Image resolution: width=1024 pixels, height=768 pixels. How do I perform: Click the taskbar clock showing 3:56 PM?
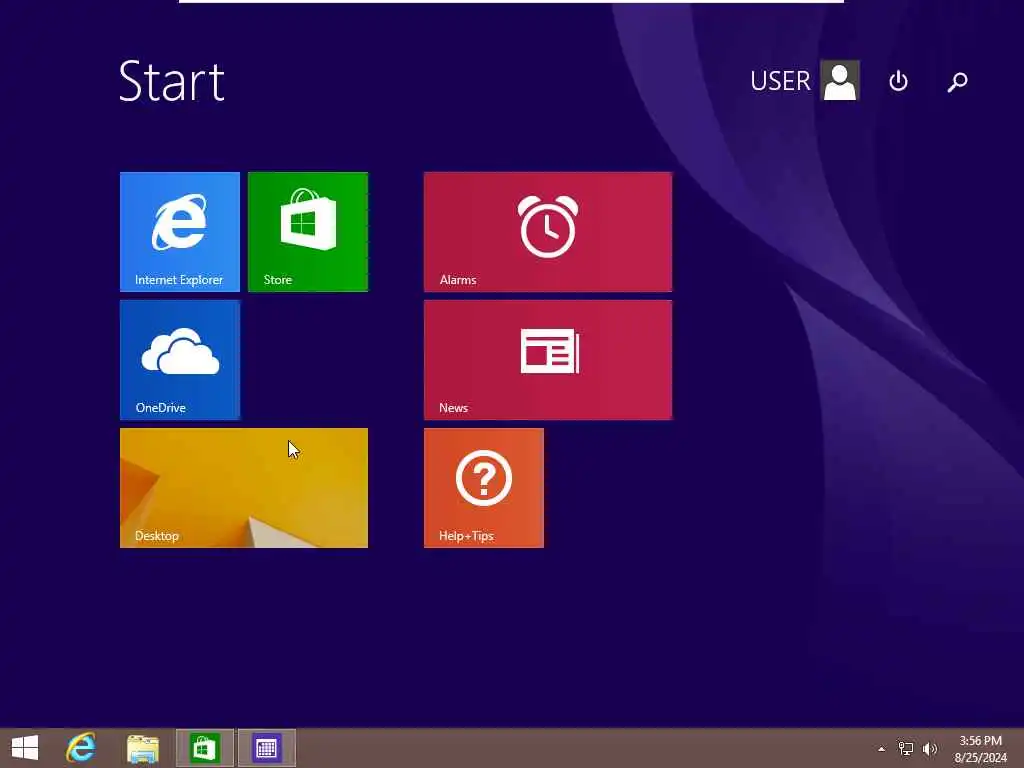[980, 749]
